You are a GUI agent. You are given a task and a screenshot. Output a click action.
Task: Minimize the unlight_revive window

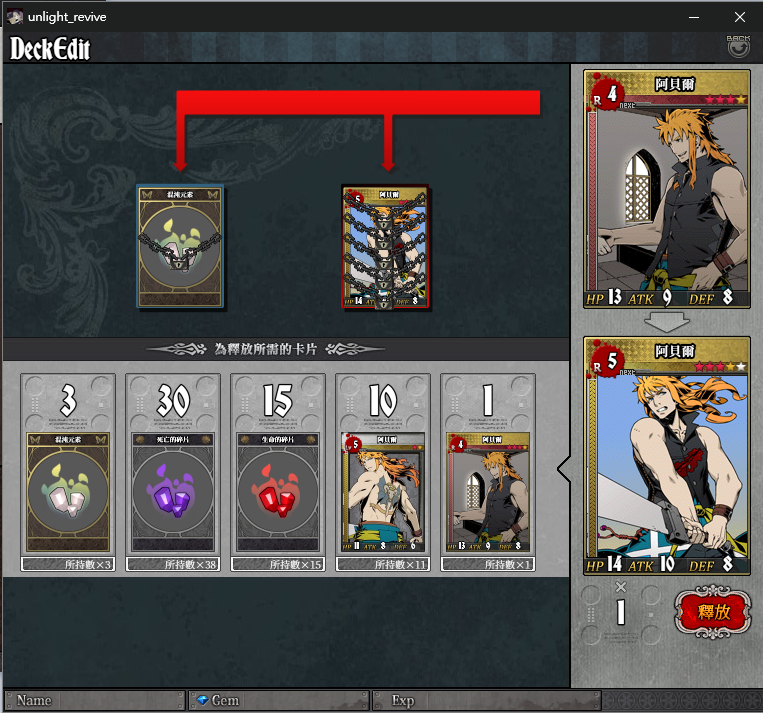(694, 17)
